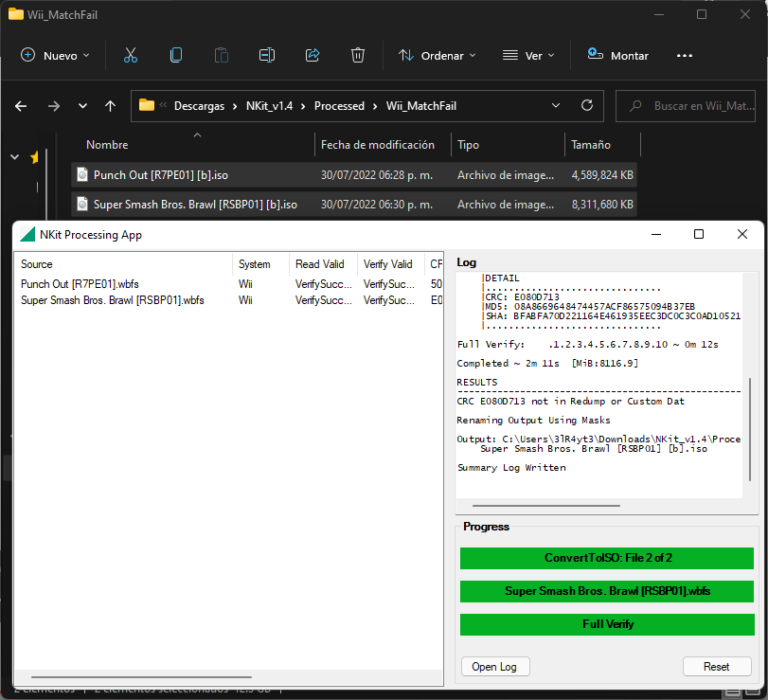
Task: Select the Processed breadcrumb segment
Action: click(x=339, y=105)
